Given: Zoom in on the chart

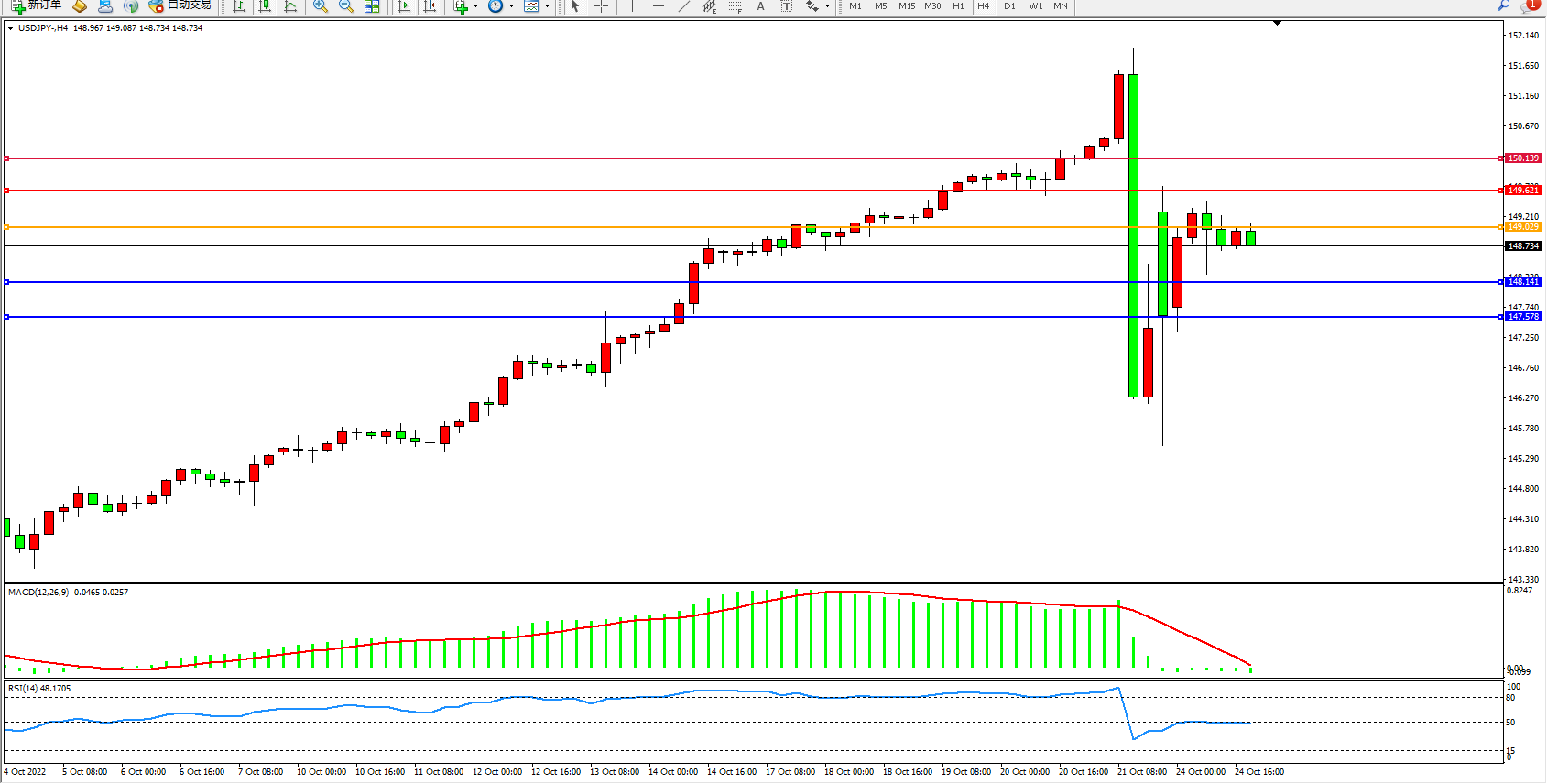Looking at the screenshot, I should pyautogui.click(x=320, y=6).
